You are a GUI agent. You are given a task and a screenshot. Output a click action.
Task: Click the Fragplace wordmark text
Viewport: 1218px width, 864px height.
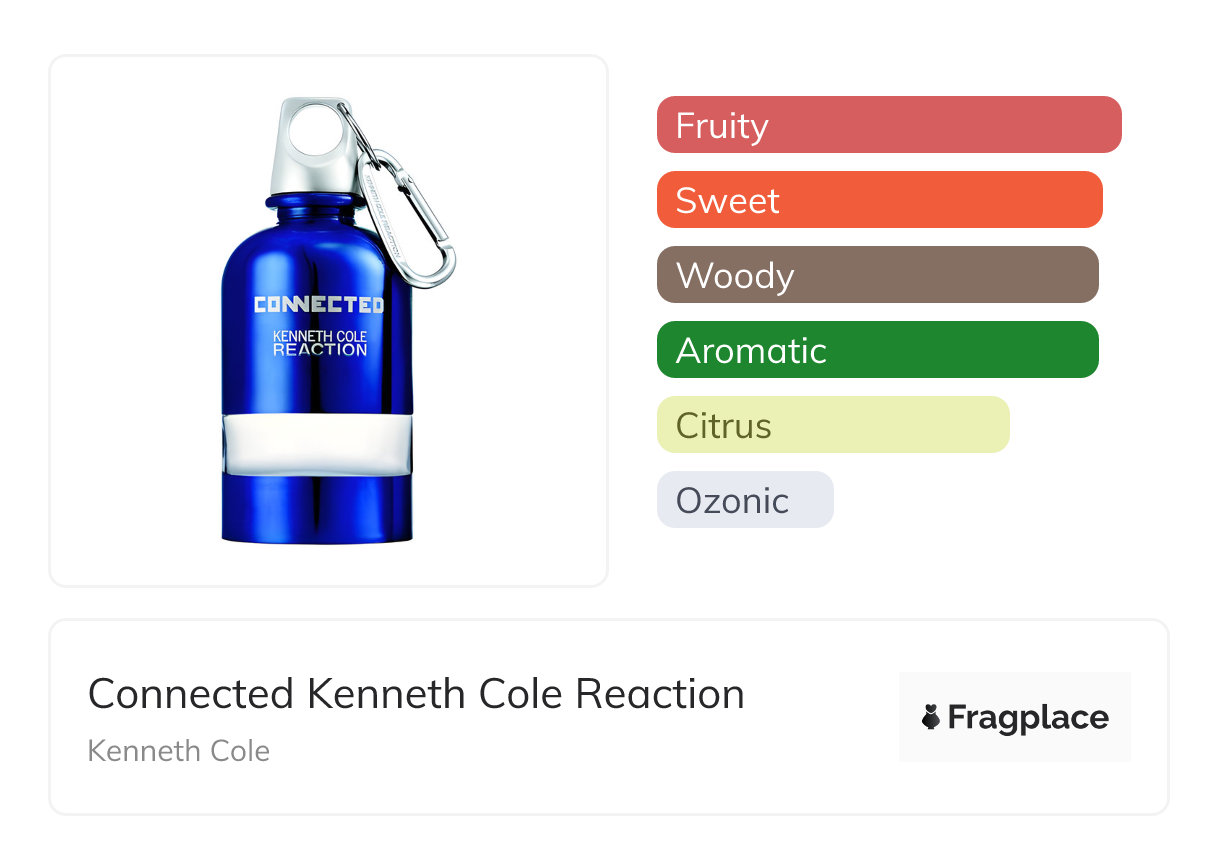[1028, 717]
